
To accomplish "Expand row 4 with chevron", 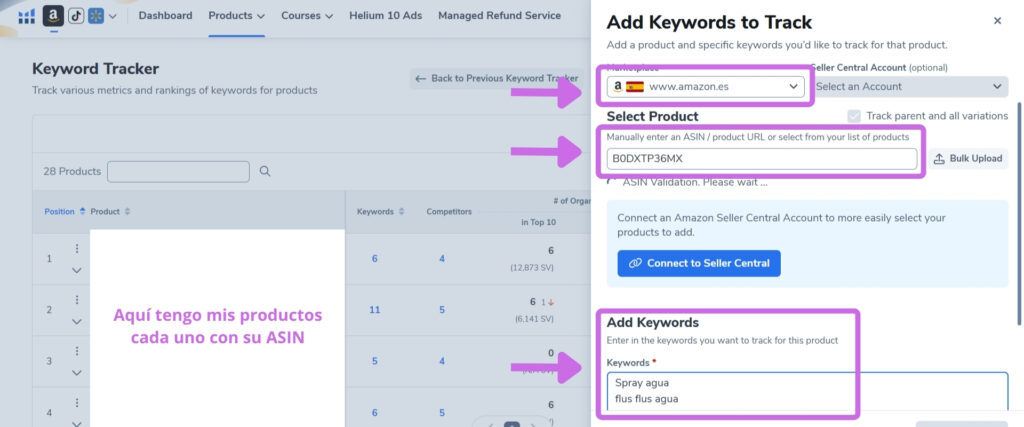I will point(76,422).
